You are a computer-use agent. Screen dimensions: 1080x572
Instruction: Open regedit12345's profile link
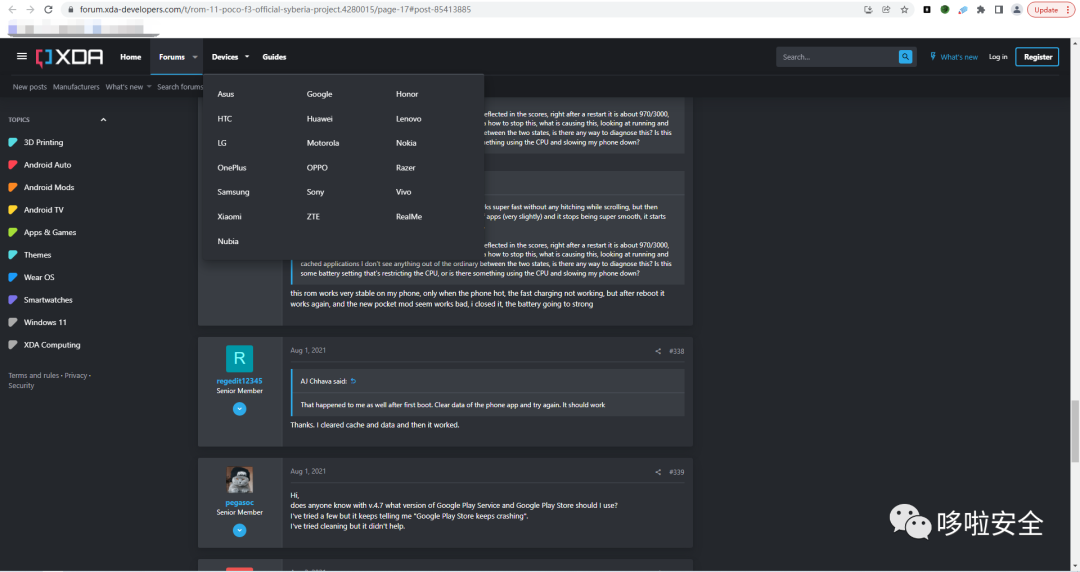(x=239, y=381)
